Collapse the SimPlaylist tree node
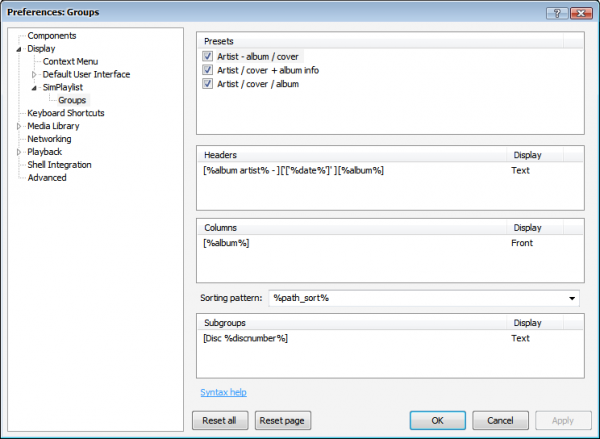Image resolution: width=600 pixels, height=439 pixels. (x=34, y=88)
